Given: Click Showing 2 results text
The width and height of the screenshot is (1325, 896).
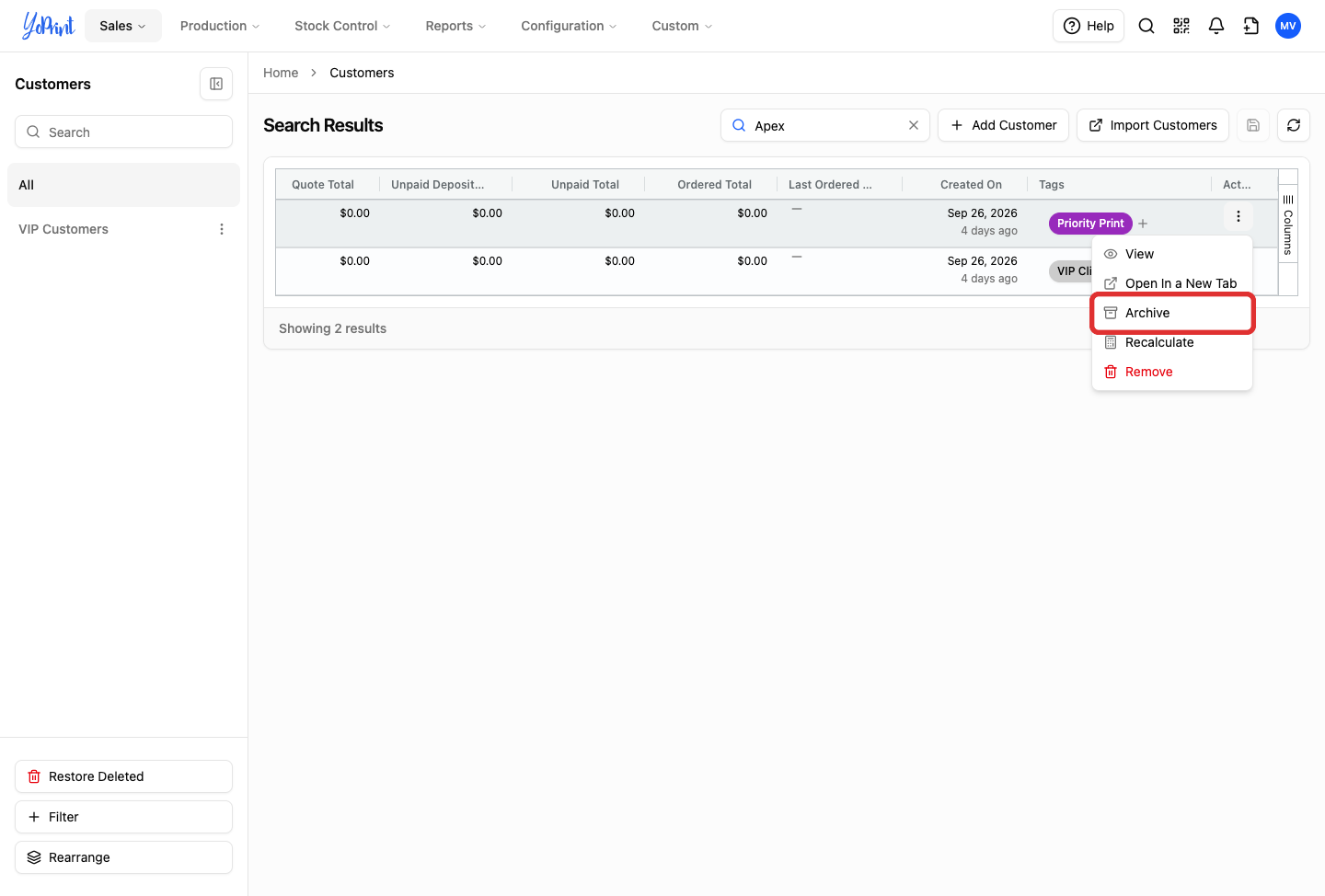Looking at the screenshot, I should coord(332,328).
